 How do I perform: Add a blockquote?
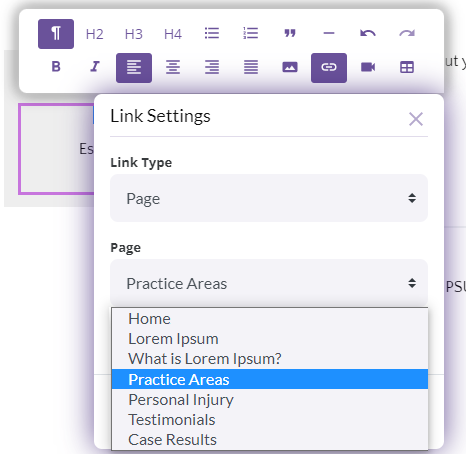[x=290, y=34]
